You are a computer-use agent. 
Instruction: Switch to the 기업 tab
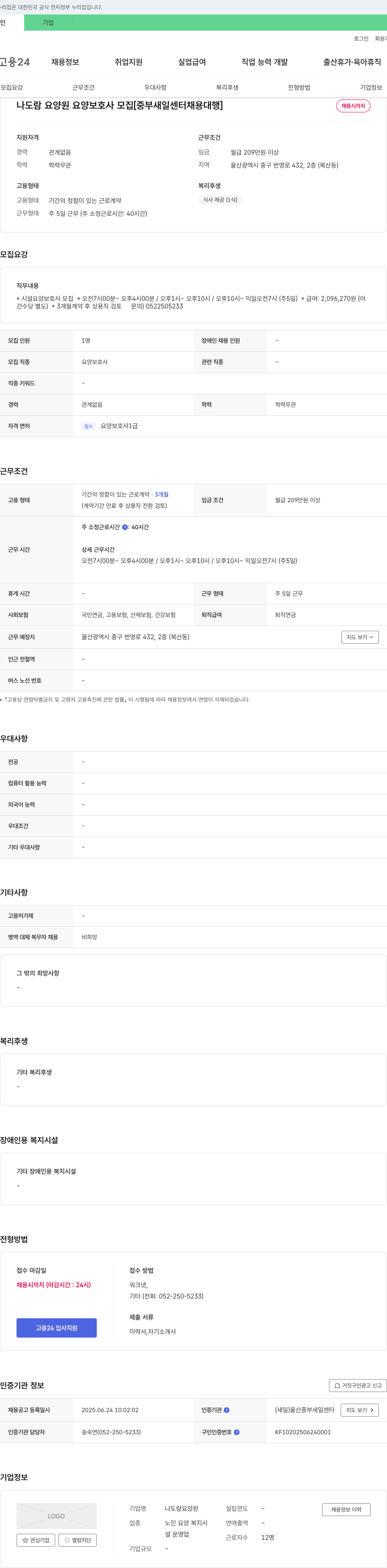click(x=48, y=23)
